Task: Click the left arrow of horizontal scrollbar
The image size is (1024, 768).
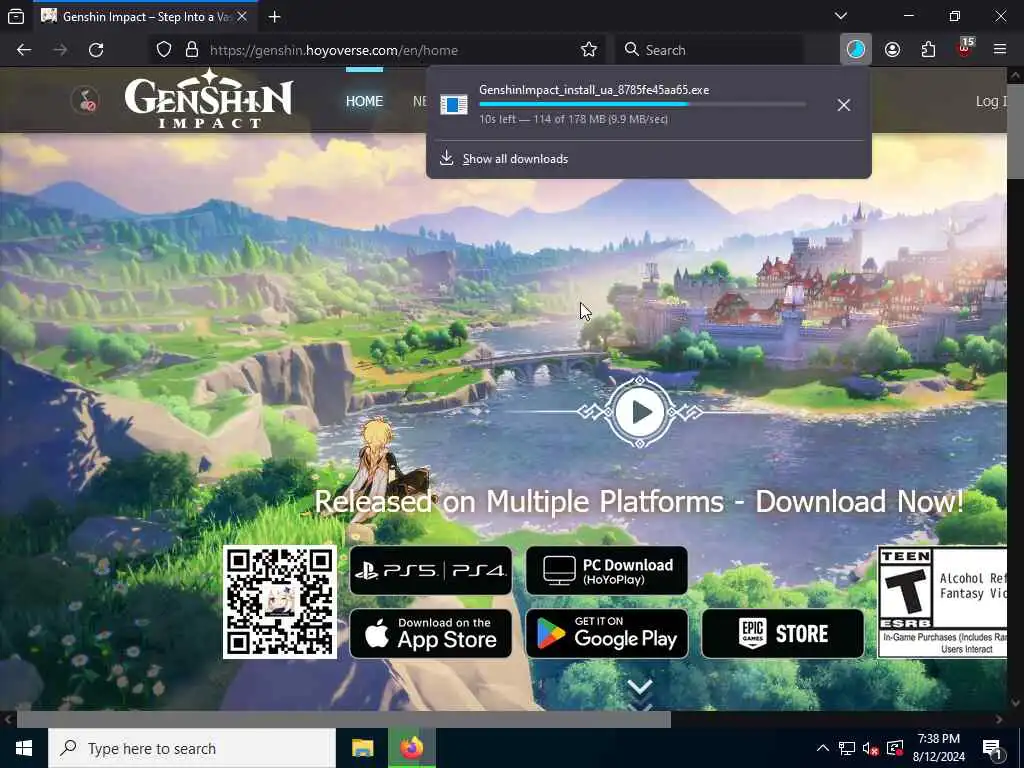Action: [x=8, y=719]
